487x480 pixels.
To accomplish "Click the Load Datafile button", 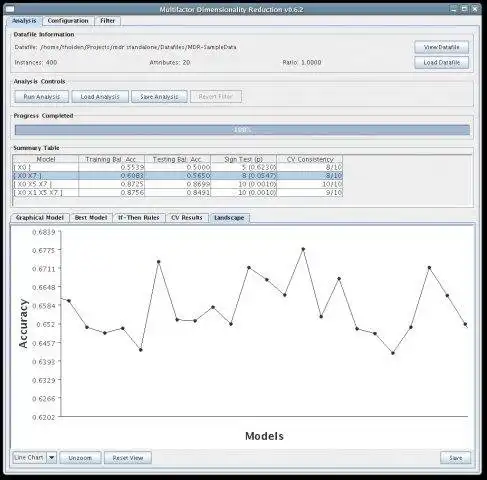I will [x=441, y=63].
